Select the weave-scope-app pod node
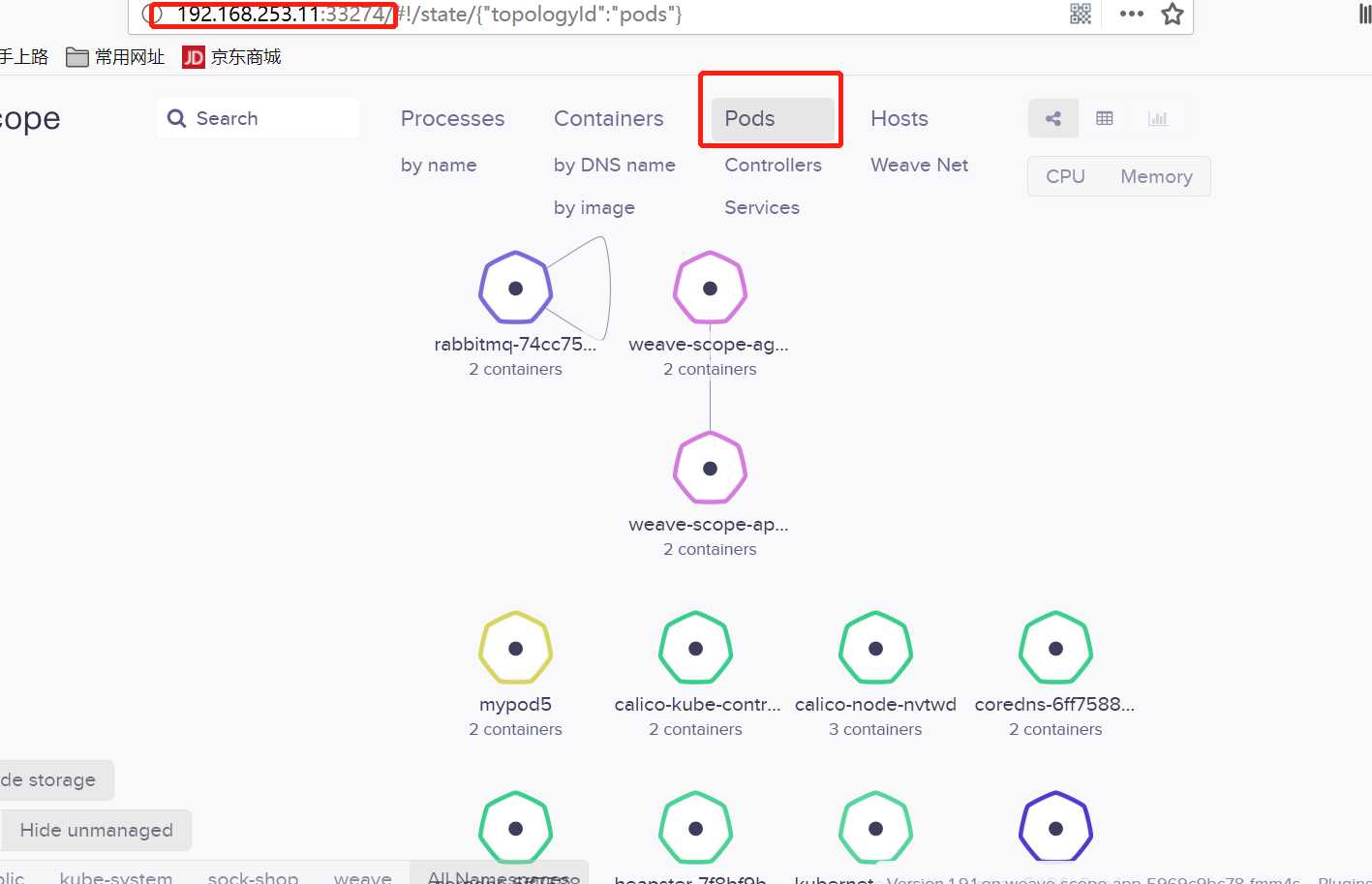The height and width of the screenshot is (884, 1372). pos(710,468)
